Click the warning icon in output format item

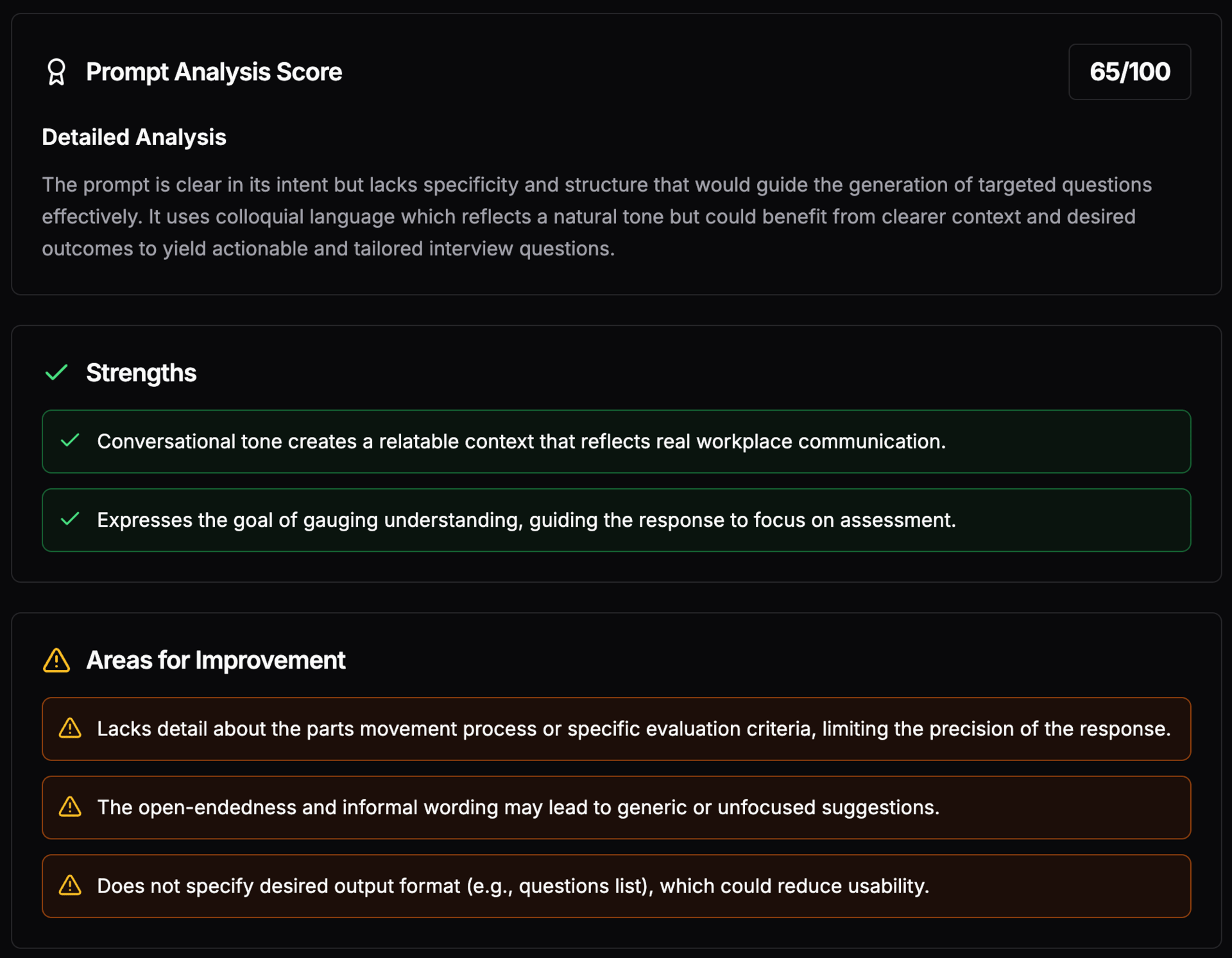(70, 885)
